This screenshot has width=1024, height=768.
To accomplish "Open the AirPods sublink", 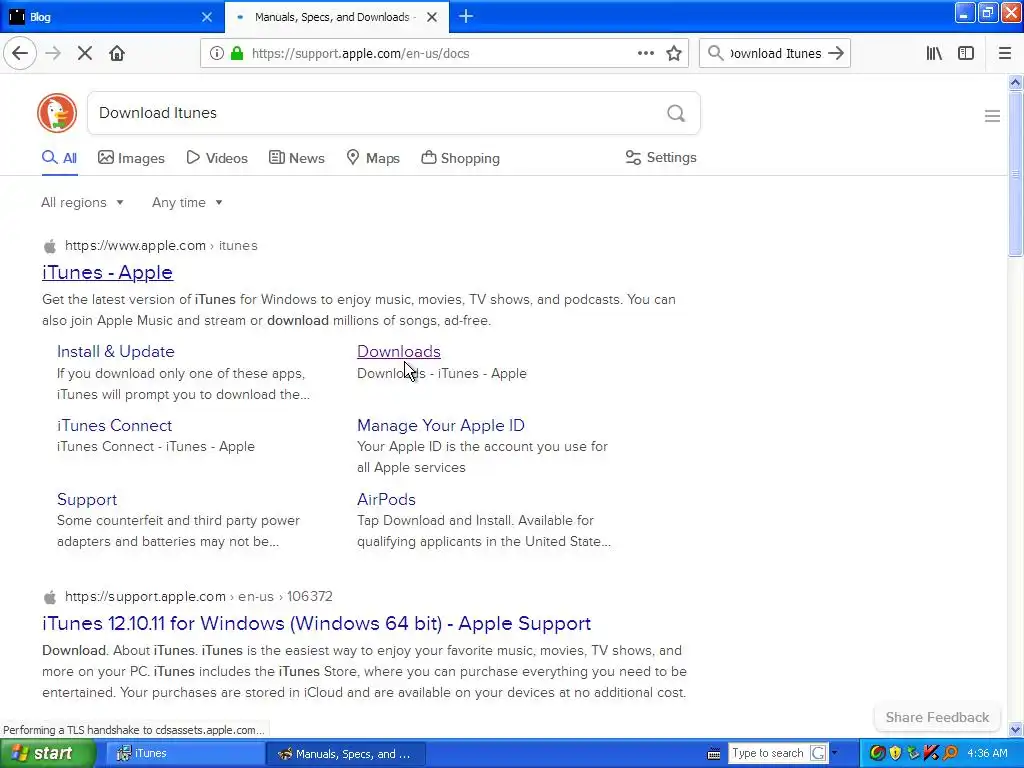I will point(387,499).
